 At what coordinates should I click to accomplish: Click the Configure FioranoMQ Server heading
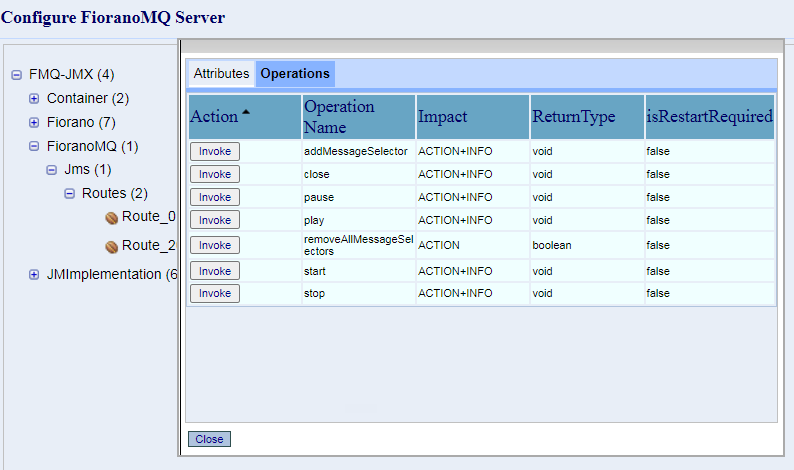113,17
